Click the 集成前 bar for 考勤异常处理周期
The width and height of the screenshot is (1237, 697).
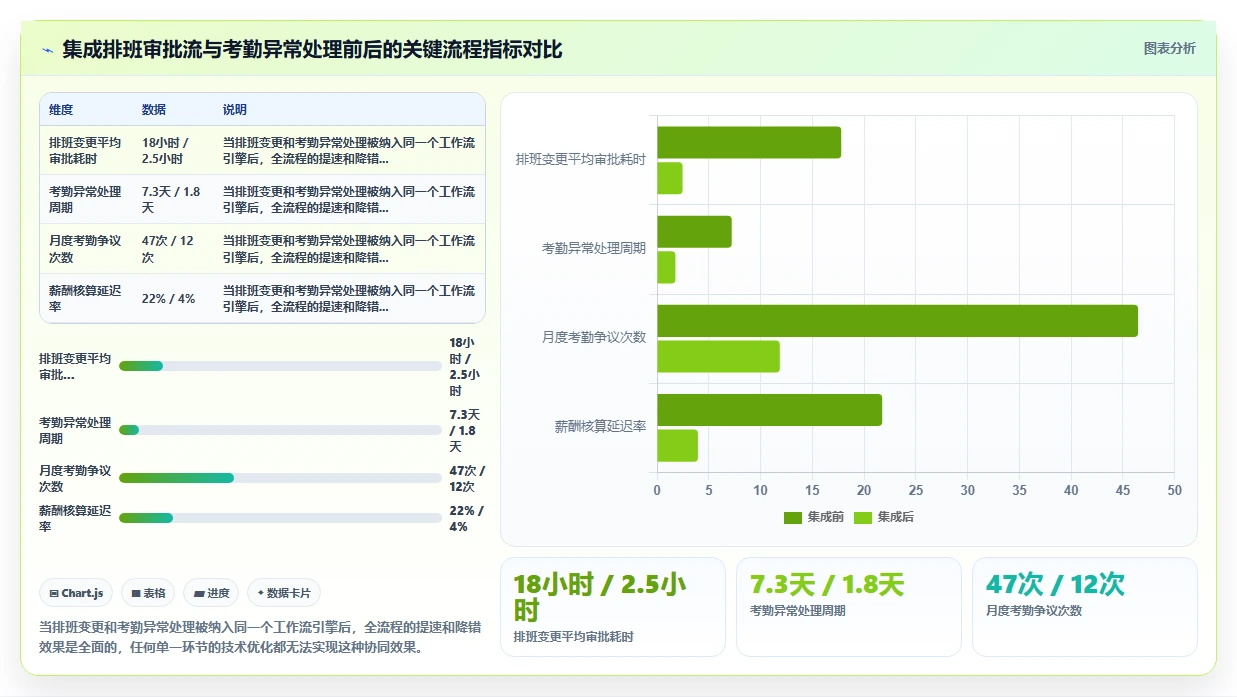(x=694, y=232)
